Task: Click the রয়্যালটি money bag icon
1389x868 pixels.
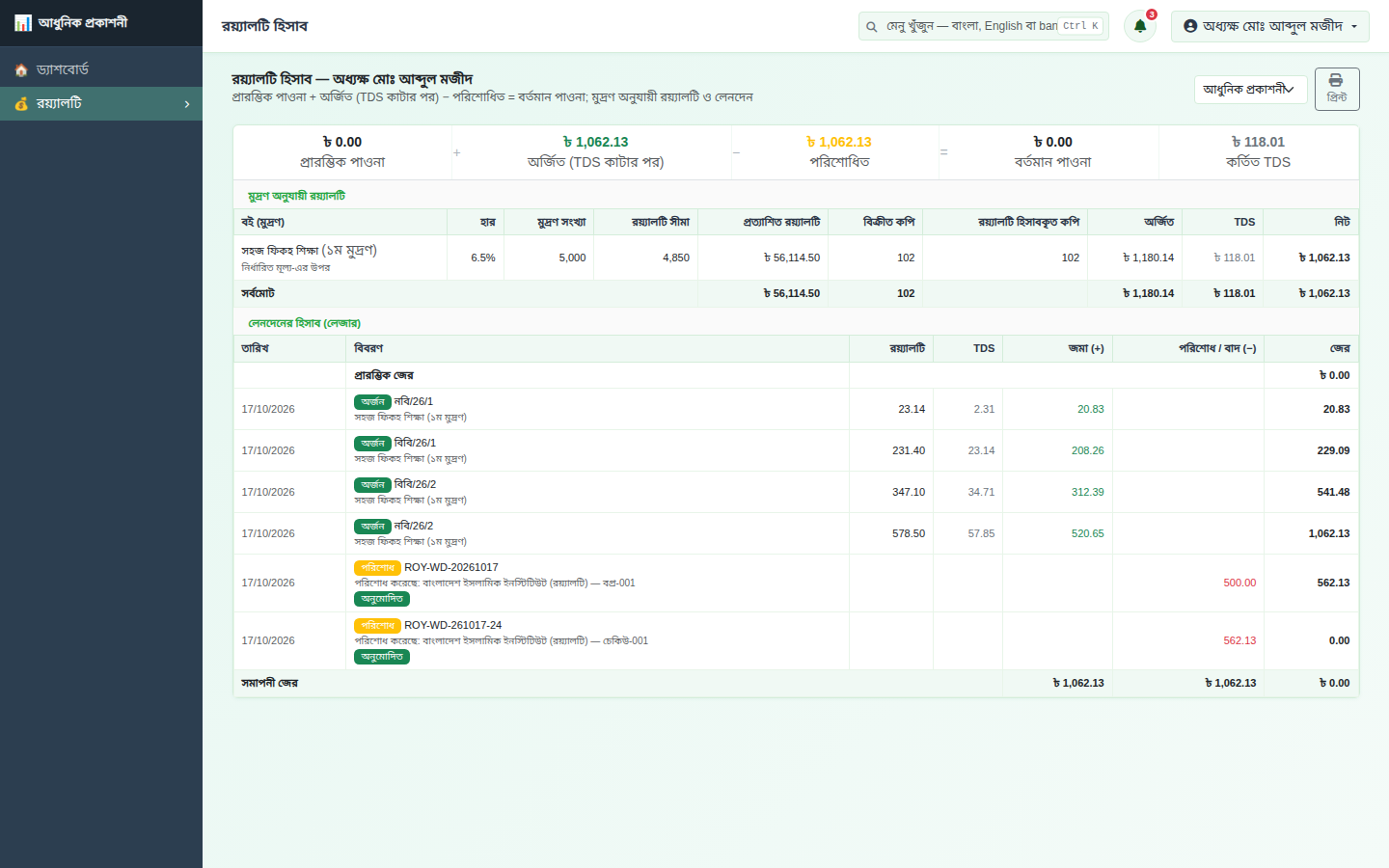Action: pos(21,103)
